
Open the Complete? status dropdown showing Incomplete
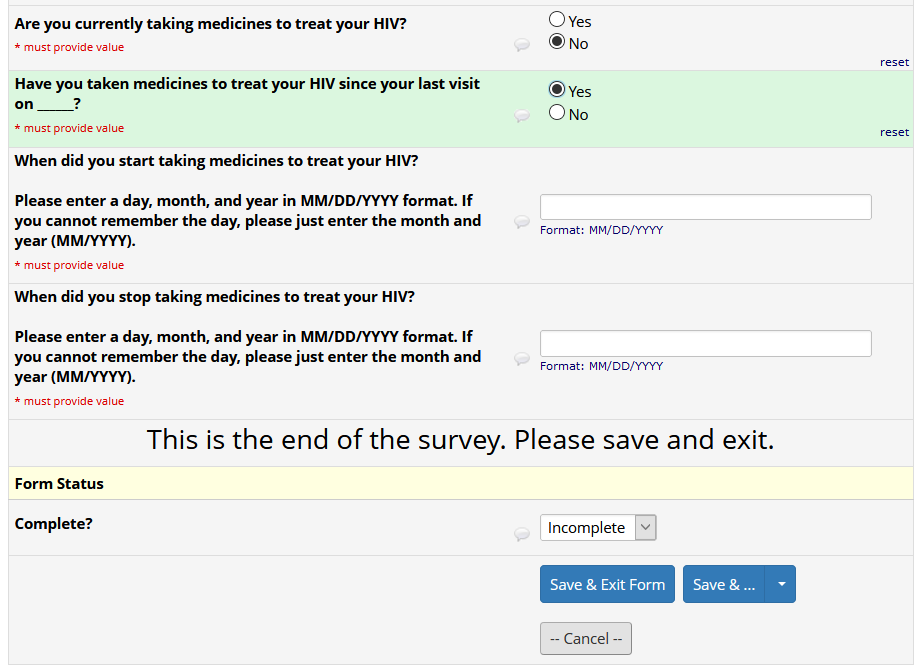(598, 528)
